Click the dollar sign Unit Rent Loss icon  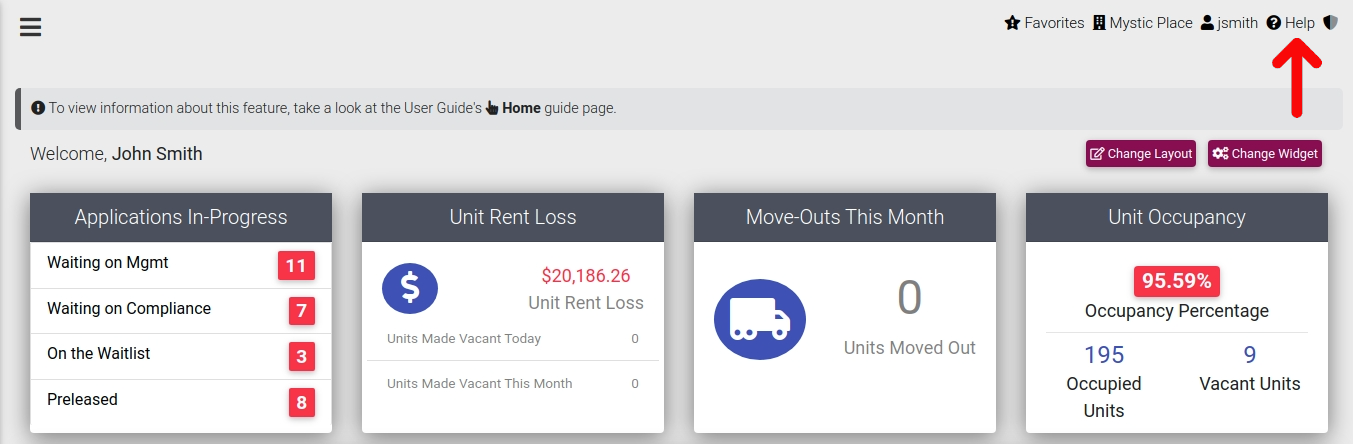coord(410,288)
